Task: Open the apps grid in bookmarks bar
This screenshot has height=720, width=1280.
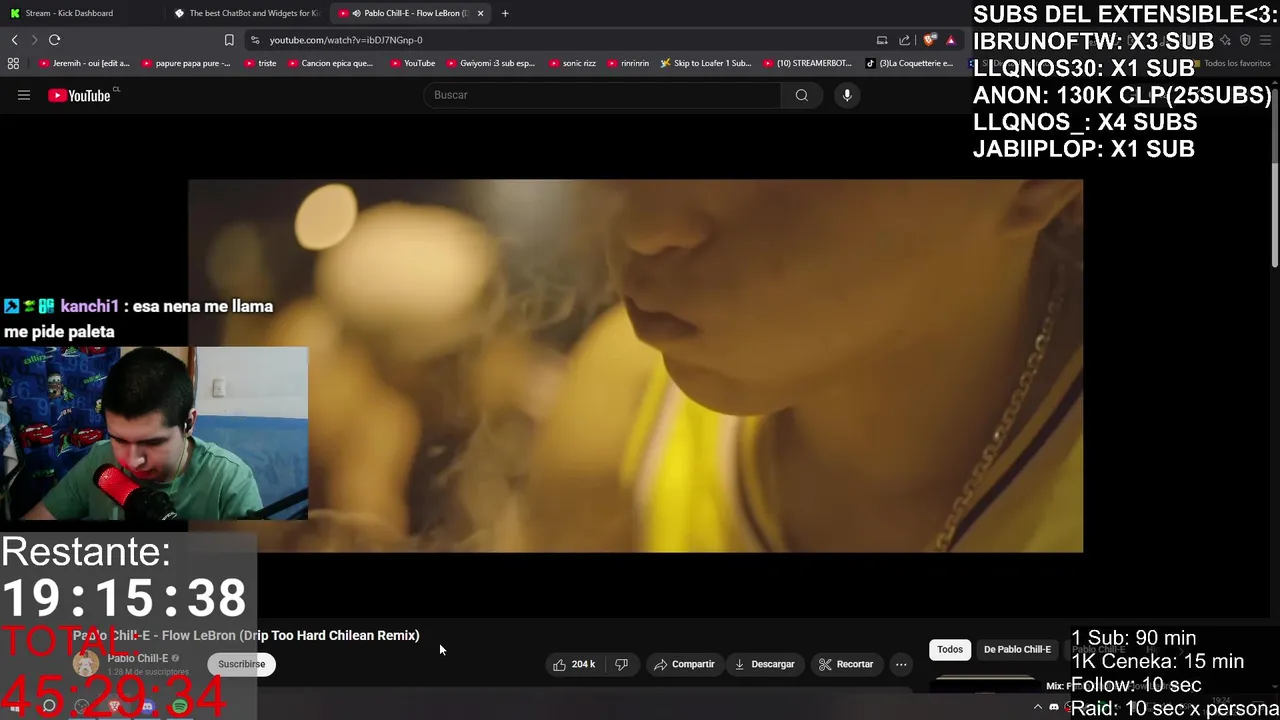Action: 13,63
